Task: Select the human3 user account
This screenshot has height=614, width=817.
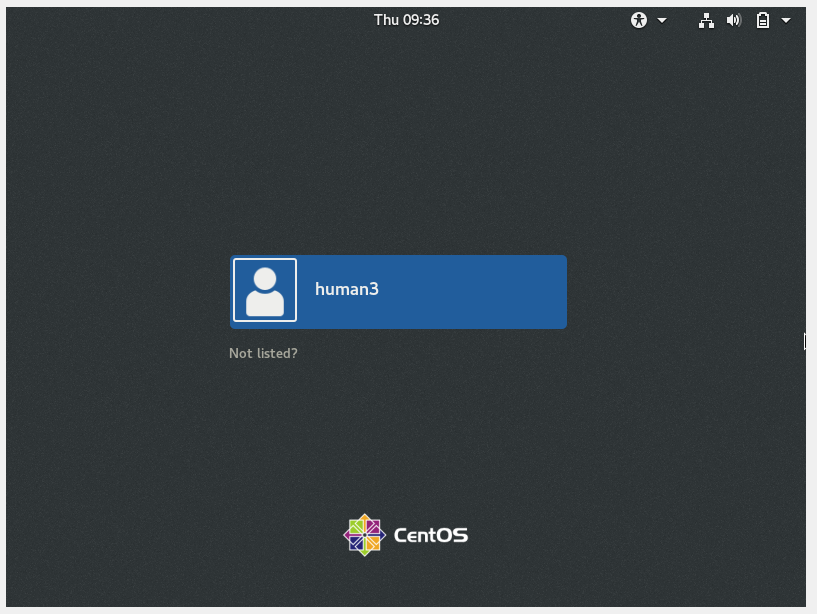Action: pyautogui.click(x=398, y=292)
